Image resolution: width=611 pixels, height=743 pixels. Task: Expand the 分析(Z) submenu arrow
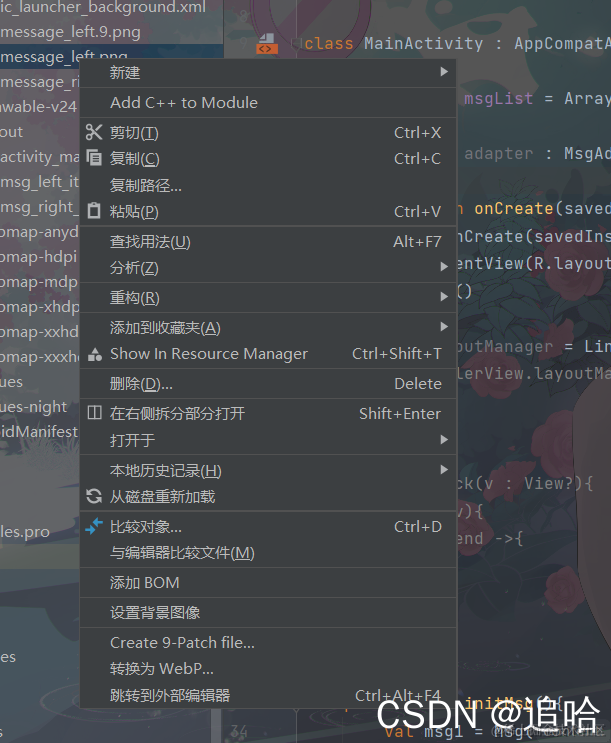point(444,267)
